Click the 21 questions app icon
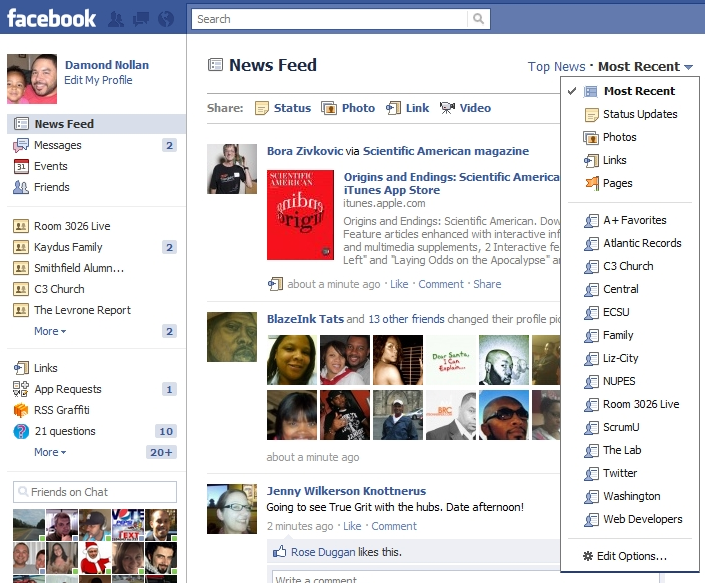Screen dimensions: 705x583 pos(21,431)
